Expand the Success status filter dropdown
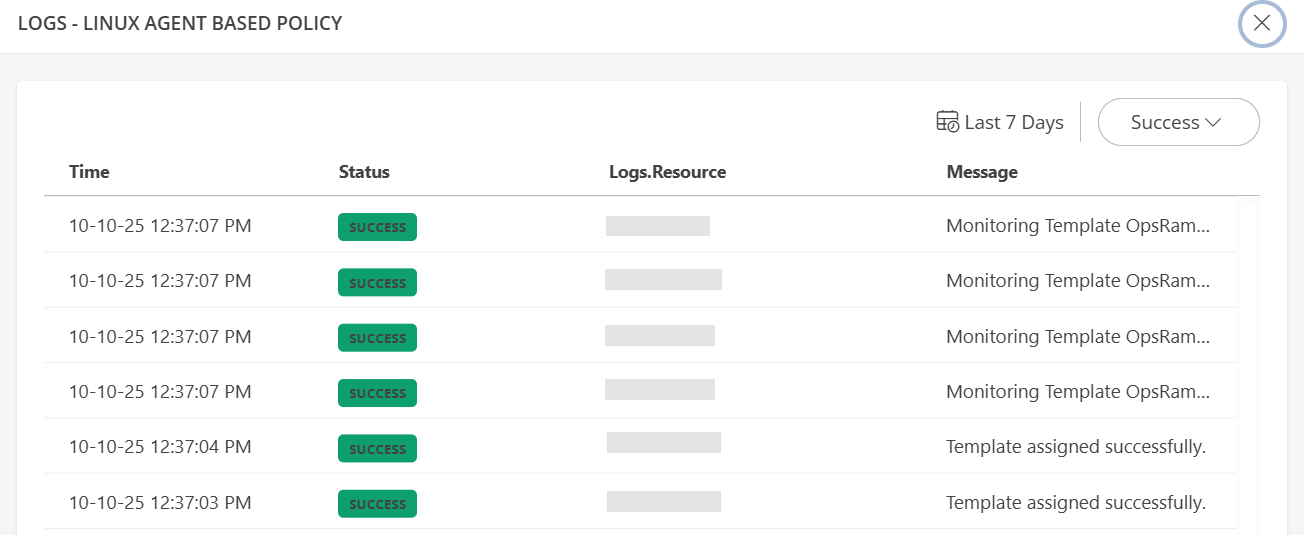Viewport: 1304px width, 536px height. click(x=1177, y=122)
